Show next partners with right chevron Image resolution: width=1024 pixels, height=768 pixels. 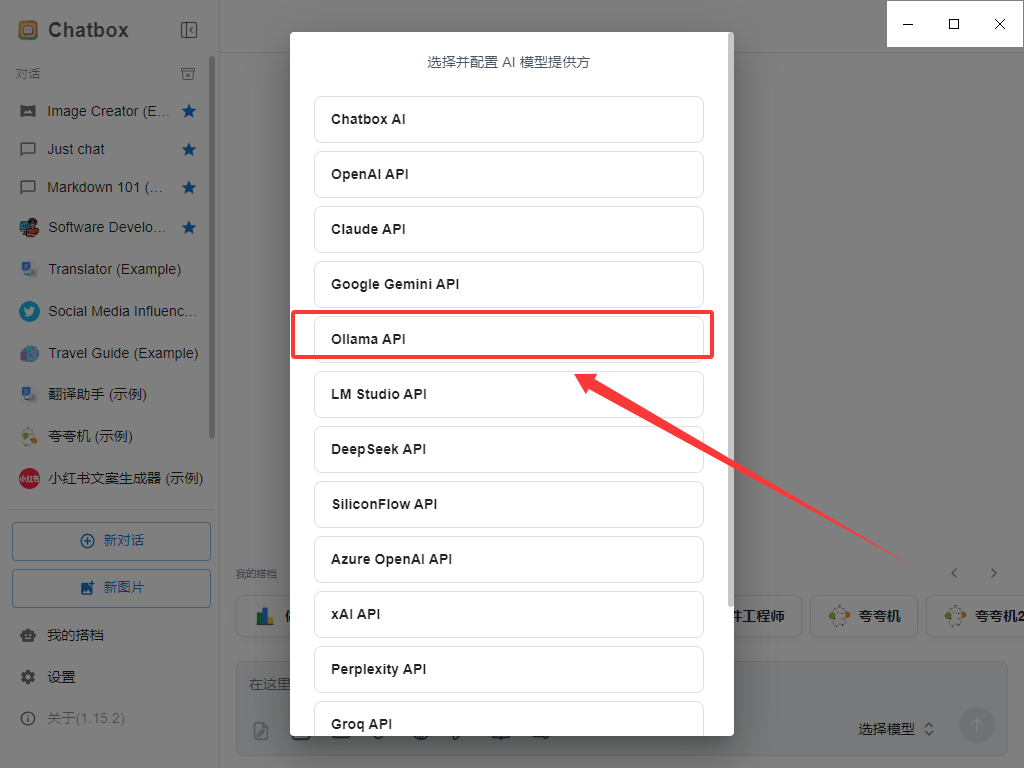point(993,573)
